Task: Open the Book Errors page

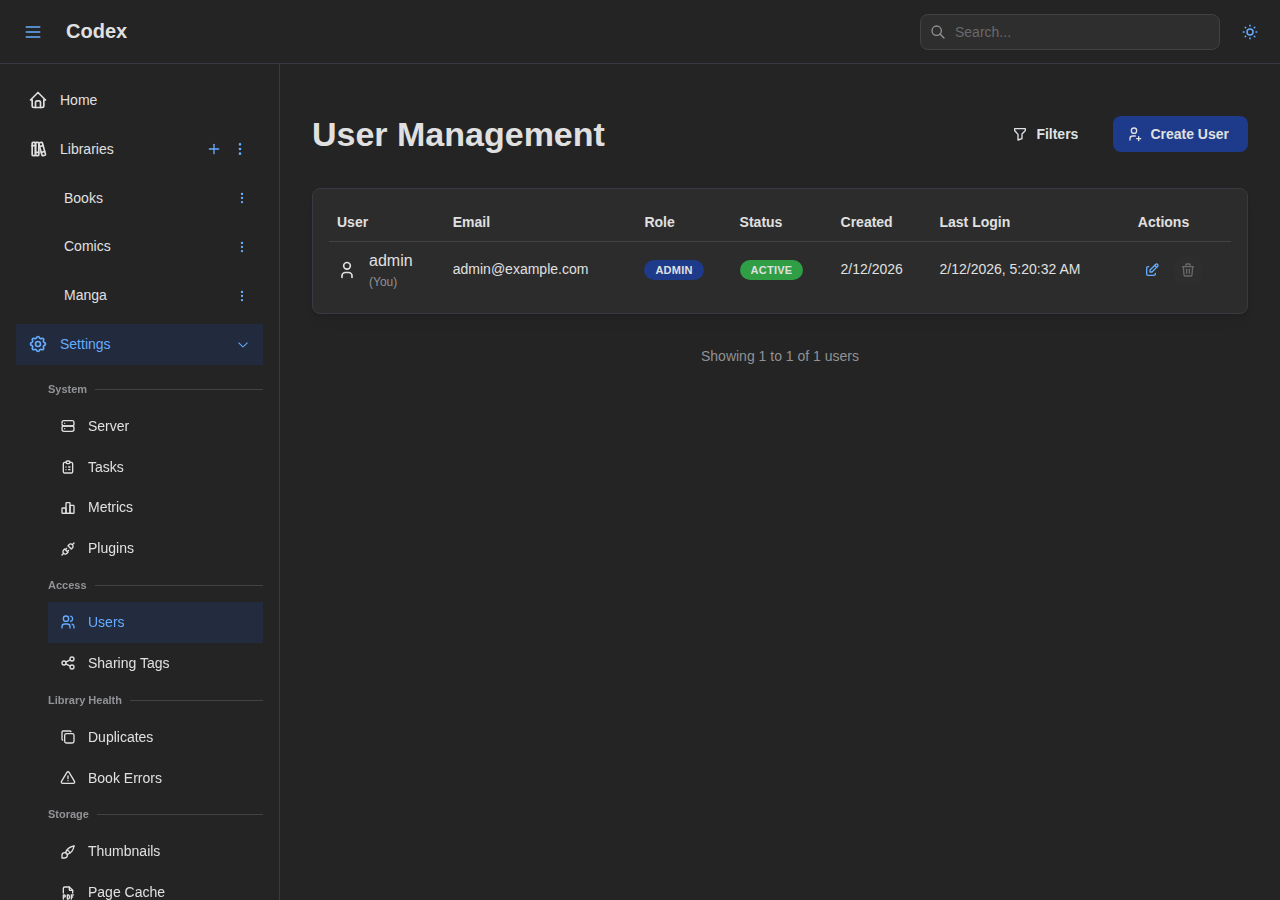Action: pyautogui.click(x=125, y=778)
